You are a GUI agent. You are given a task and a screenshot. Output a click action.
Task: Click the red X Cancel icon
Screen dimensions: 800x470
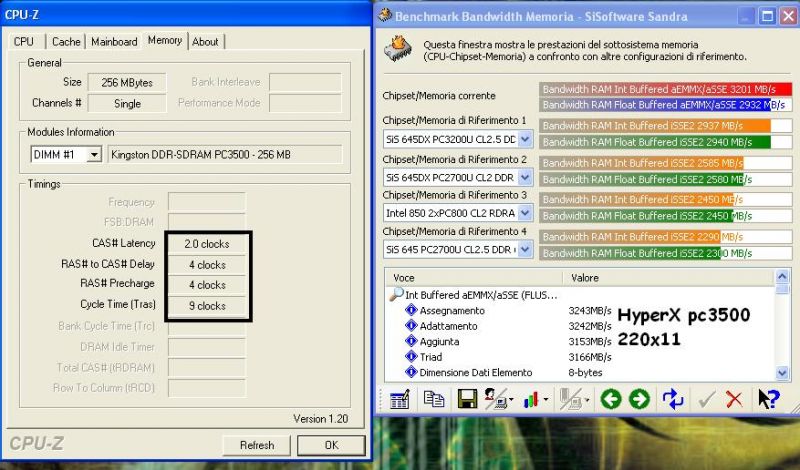pos(734,399)
